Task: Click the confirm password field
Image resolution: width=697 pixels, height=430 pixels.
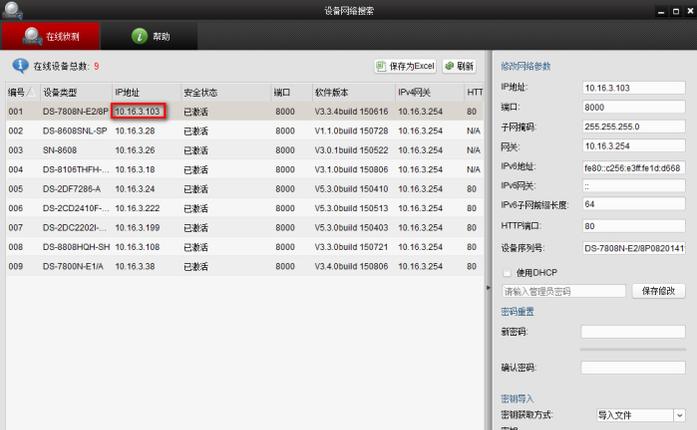Action: [x=633, y=367]
